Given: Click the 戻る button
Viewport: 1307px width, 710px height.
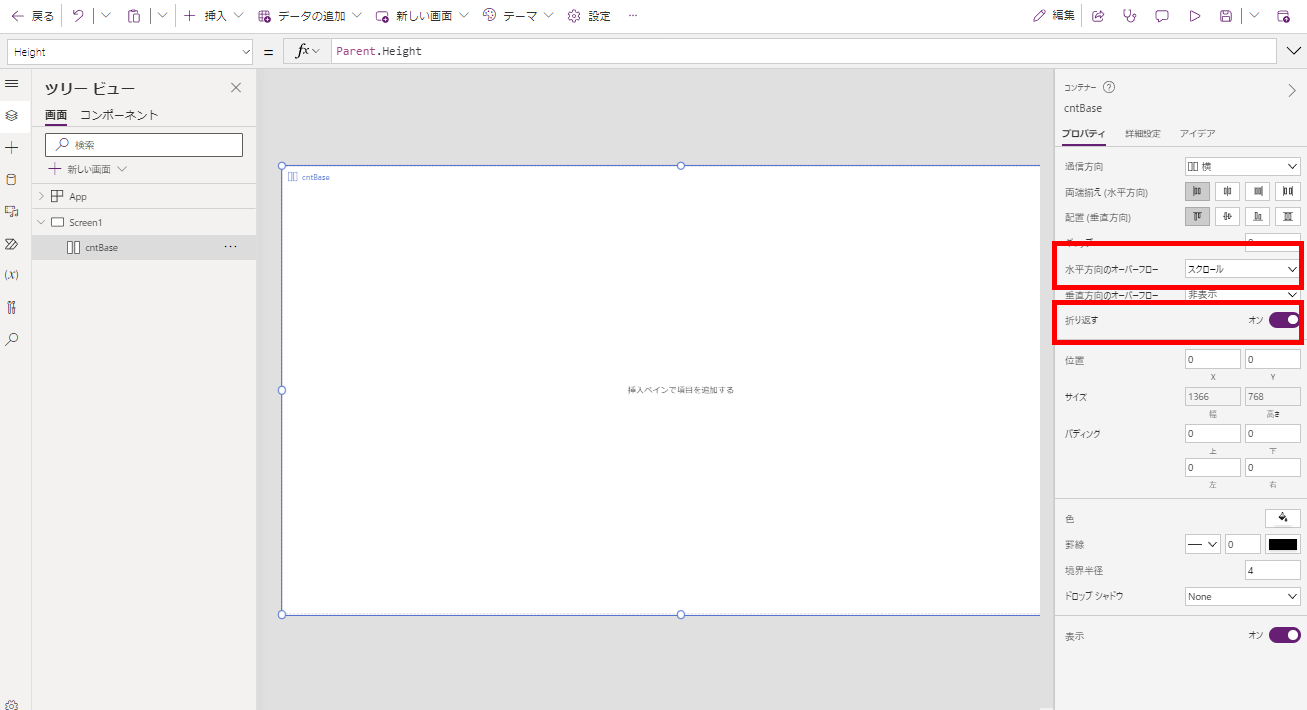Looking at the screenshot, I should click(x=35, y=15).
